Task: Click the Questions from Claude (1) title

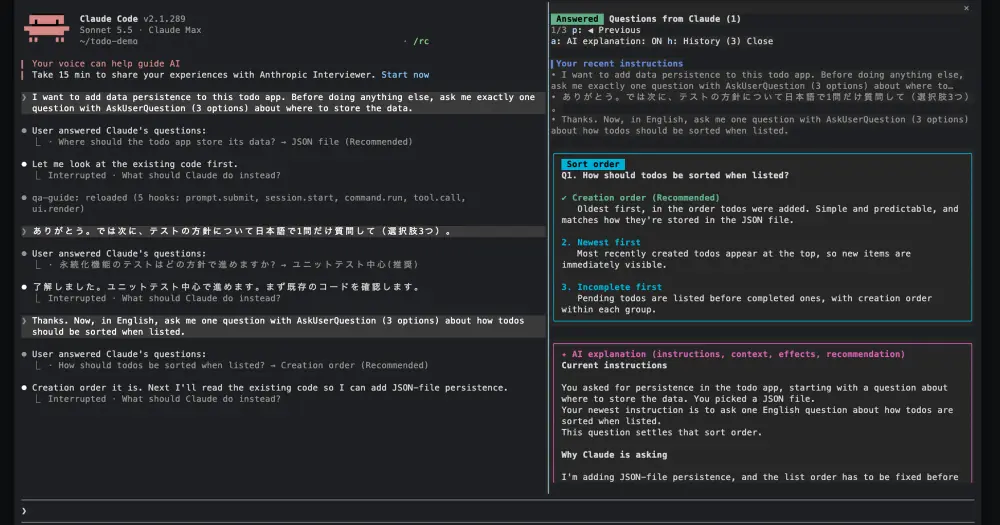Action: [675, 19]
